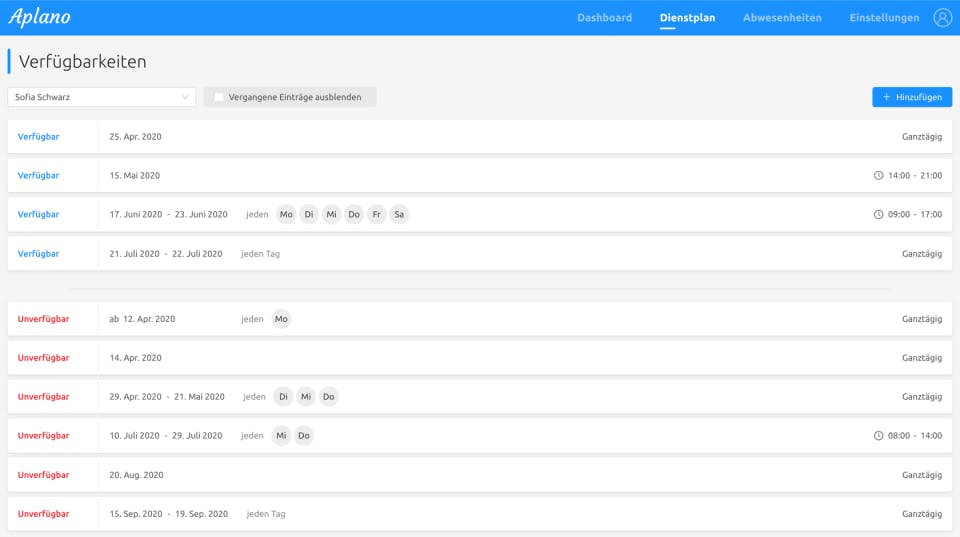The height and width of the screenshot is (537, 960).
Task: Click 'Ganztägig' in the 25. Apr. 2020 row
Action: point(922,137)
